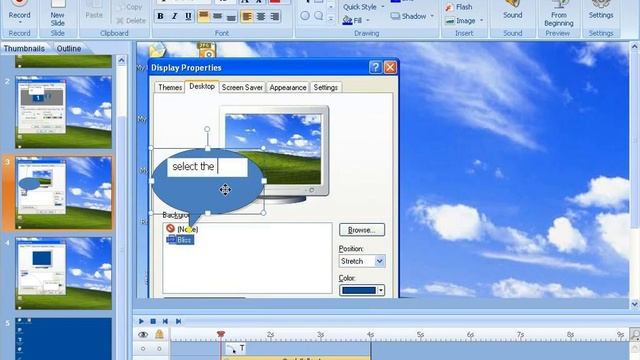640x360 pixels.
Task: Open Sound options
Action: pyautogui.click(x=513, y=10)
